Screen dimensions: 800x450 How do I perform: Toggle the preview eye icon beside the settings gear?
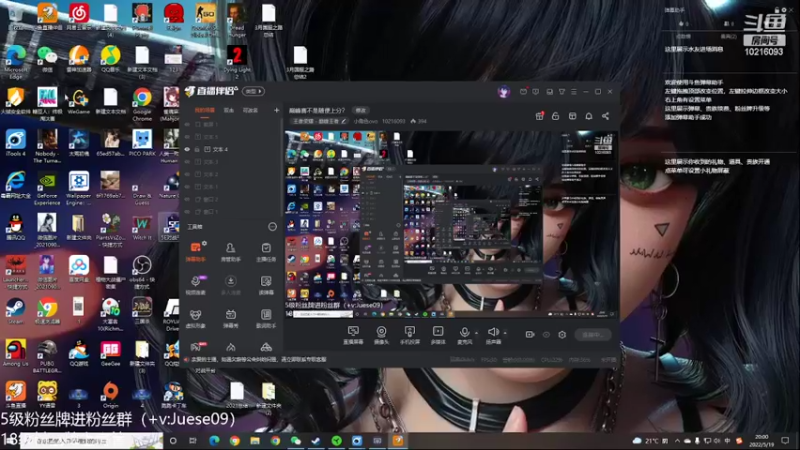tap(546, 335)
